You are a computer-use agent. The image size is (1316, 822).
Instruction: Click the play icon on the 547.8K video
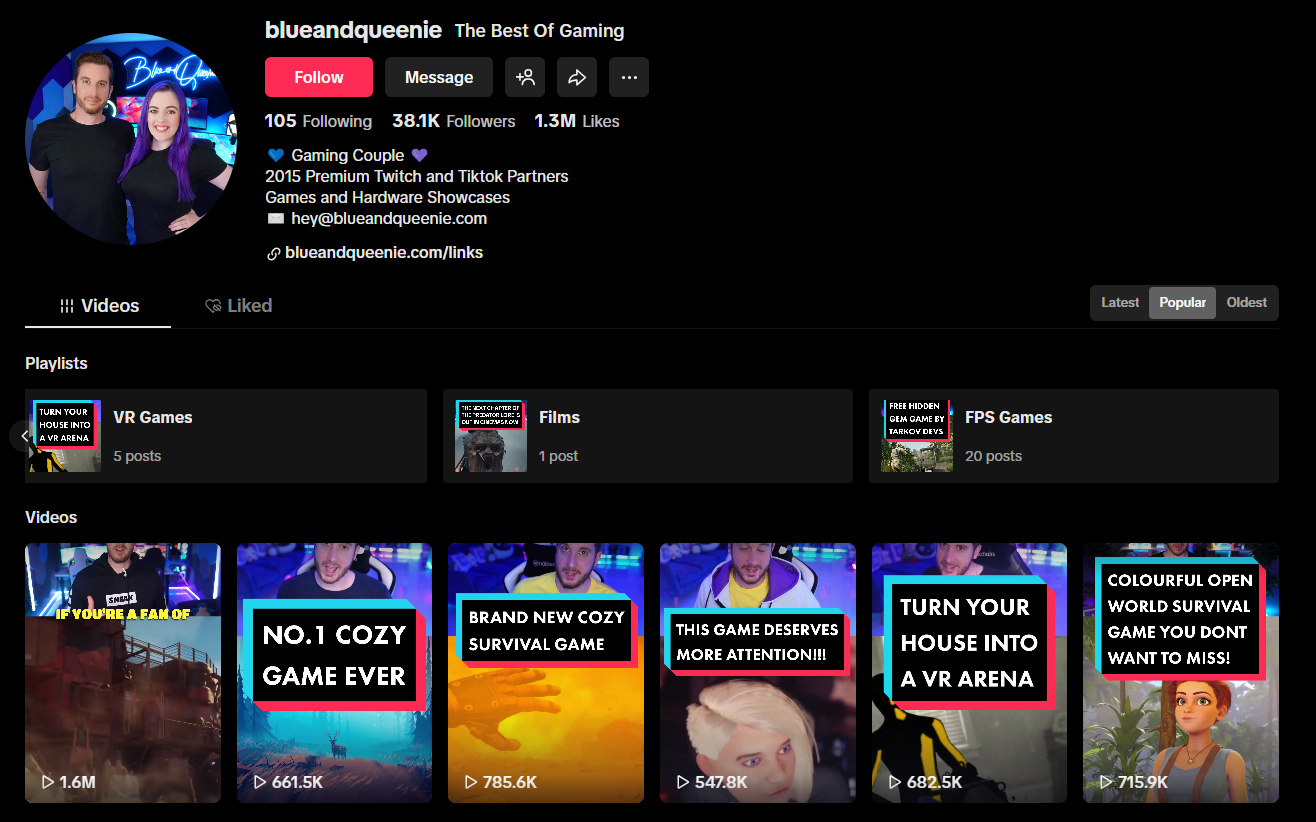pyautogui.click(x=682, y=782)
